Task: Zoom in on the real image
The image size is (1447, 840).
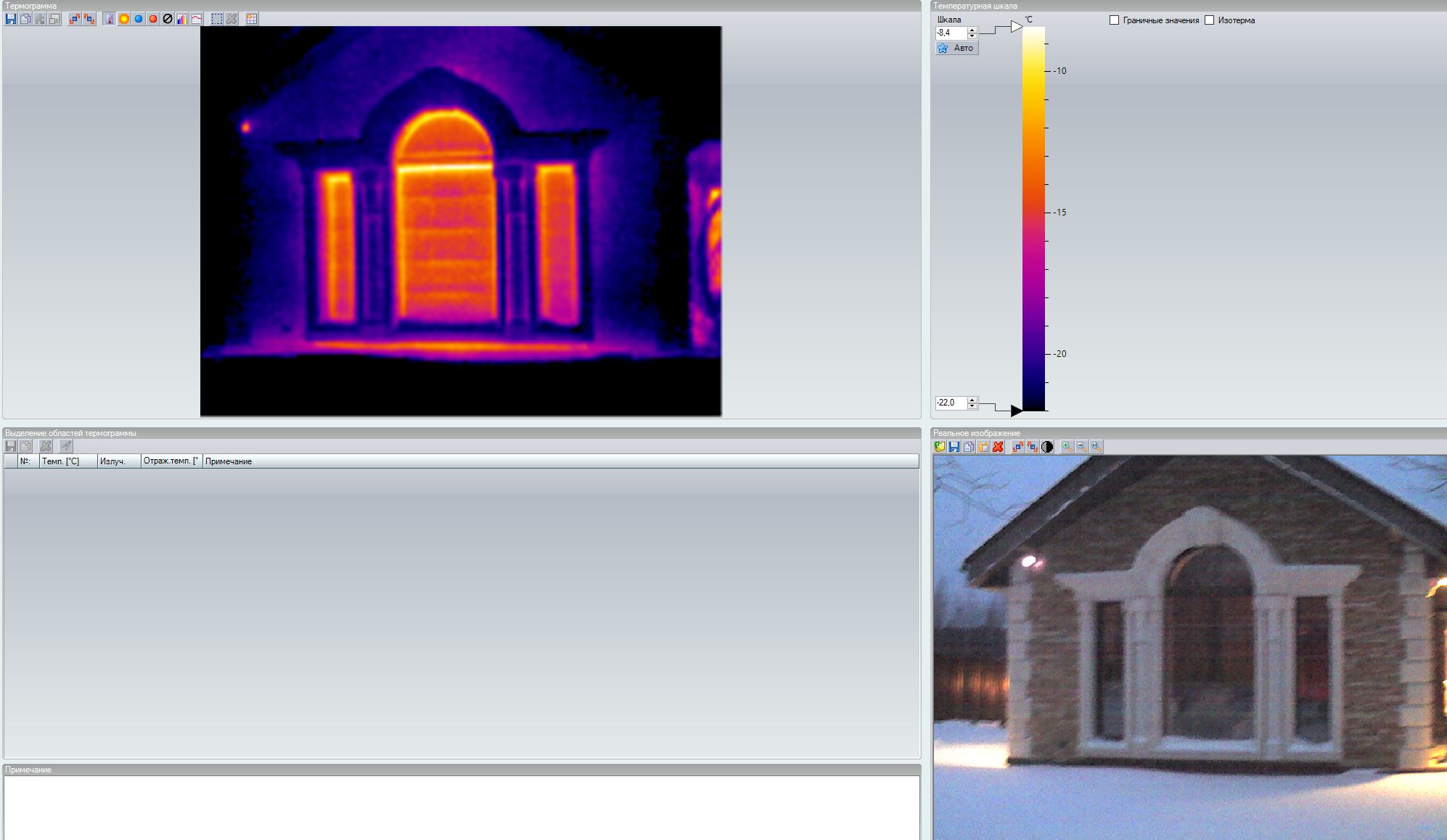Action: coord(1067,447)
